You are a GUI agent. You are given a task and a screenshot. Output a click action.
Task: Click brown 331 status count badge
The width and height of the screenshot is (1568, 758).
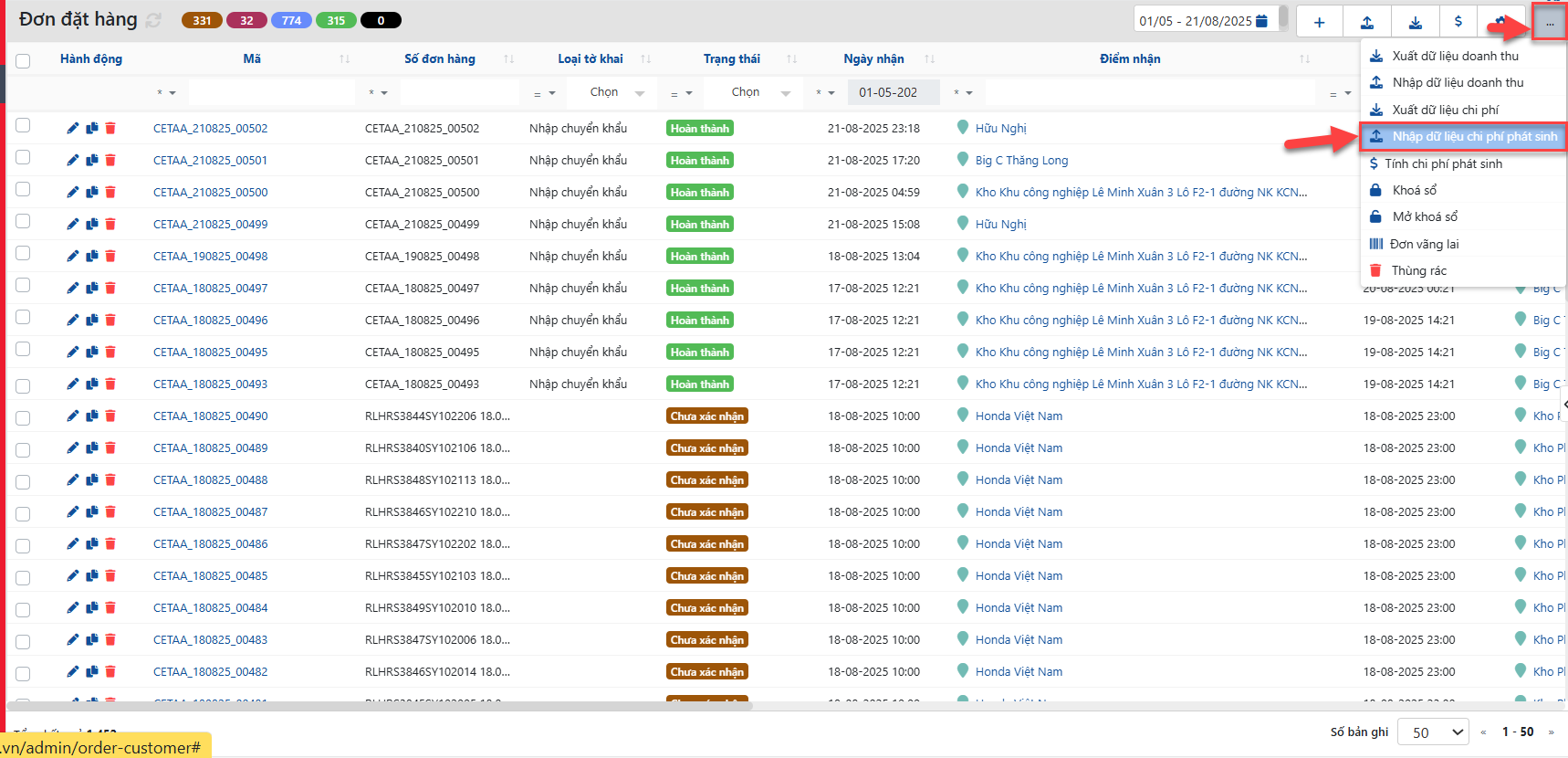coord(202,20)
